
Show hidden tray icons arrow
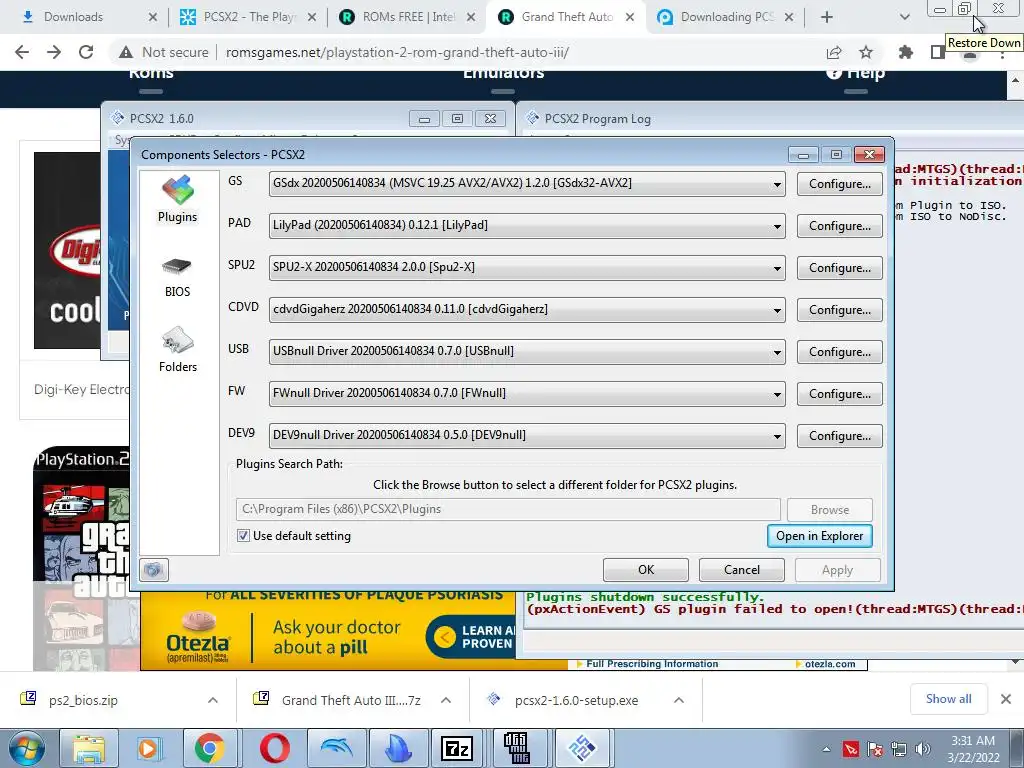coord(826,749)
